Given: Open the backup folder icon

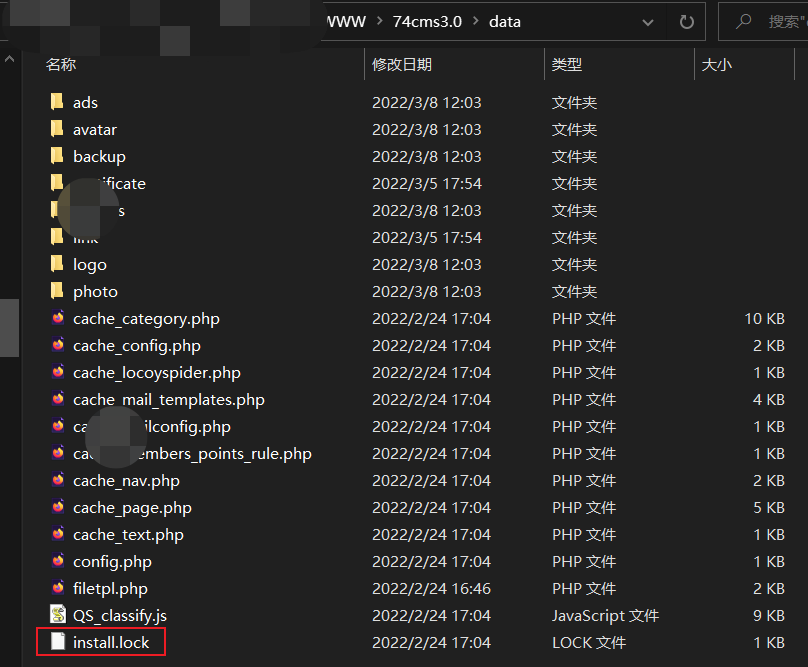Looking at the screenshot, I should tap(57, 156).
